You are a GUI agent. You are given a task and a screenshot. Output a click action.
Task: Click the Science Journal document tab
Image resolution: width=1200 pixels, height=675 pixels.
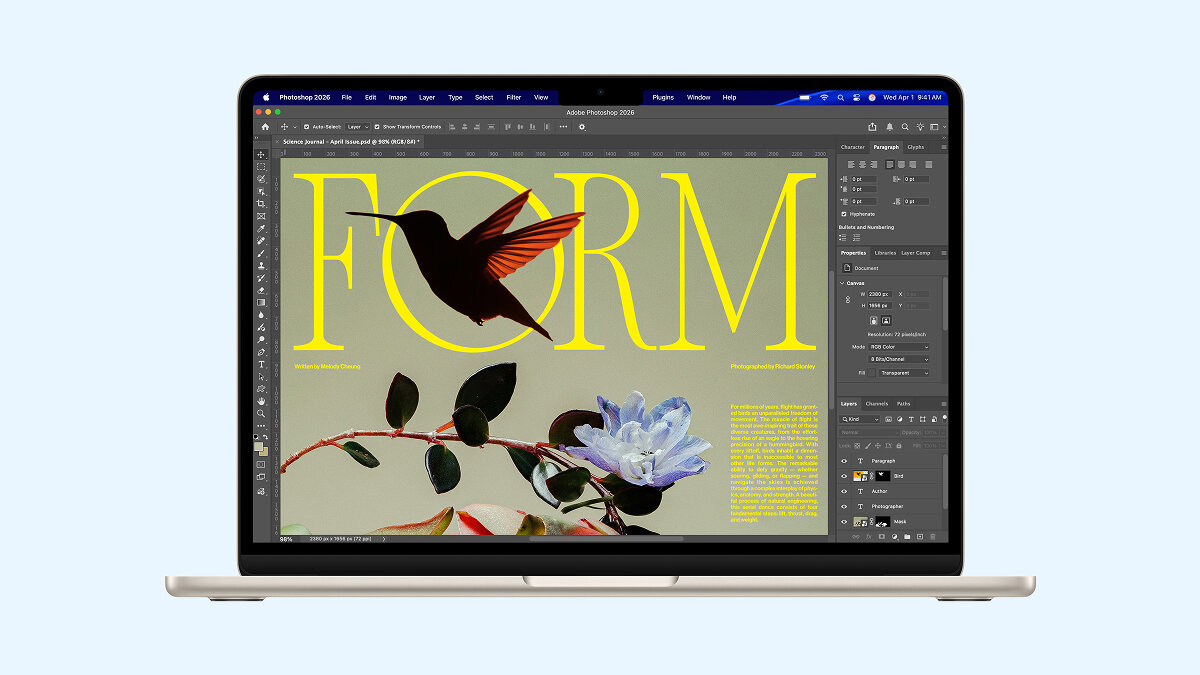click(x=351, y=141)
